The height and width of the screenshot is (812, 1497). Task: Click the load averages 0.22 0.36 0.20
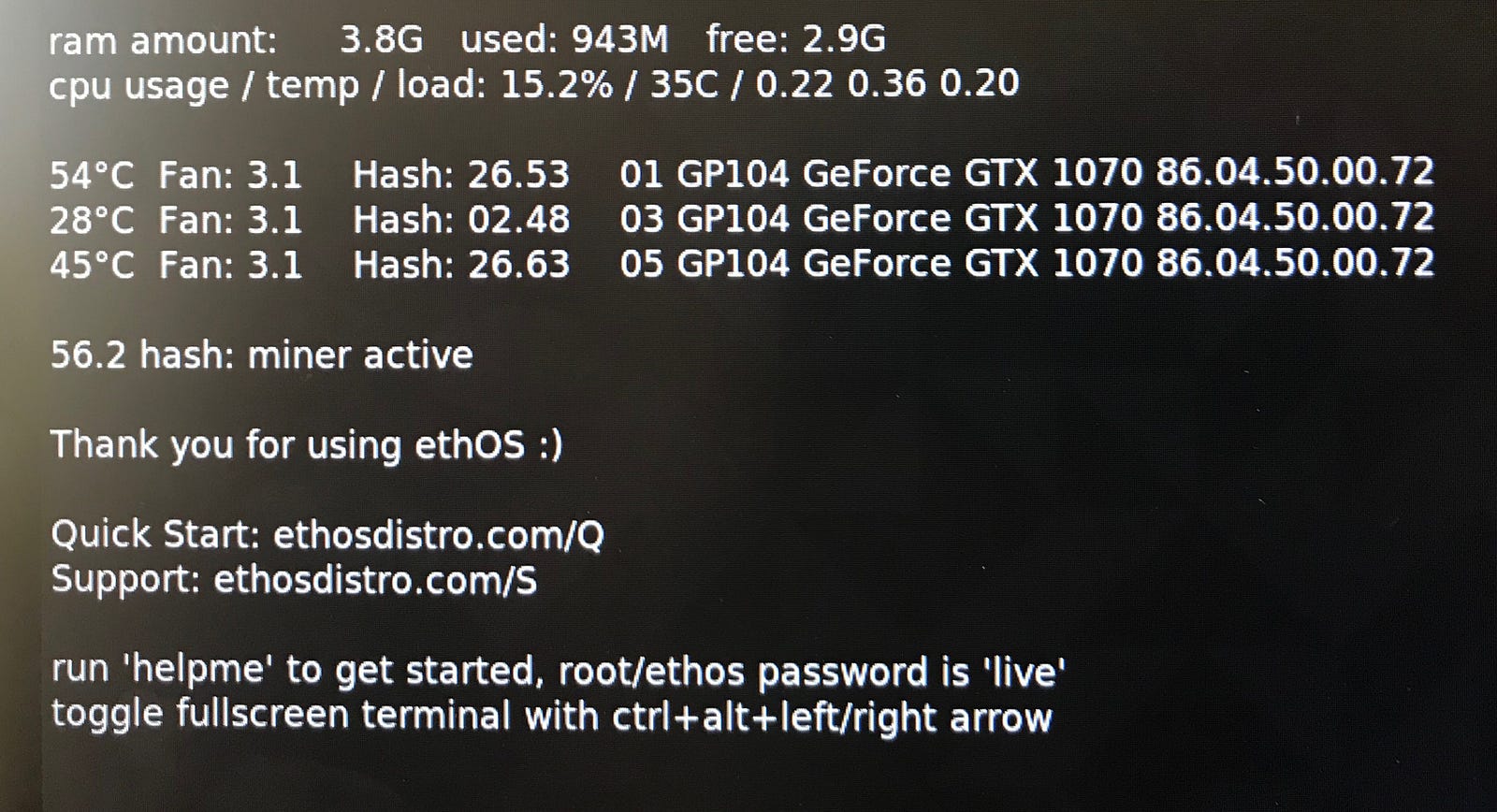tap(887, 85)
